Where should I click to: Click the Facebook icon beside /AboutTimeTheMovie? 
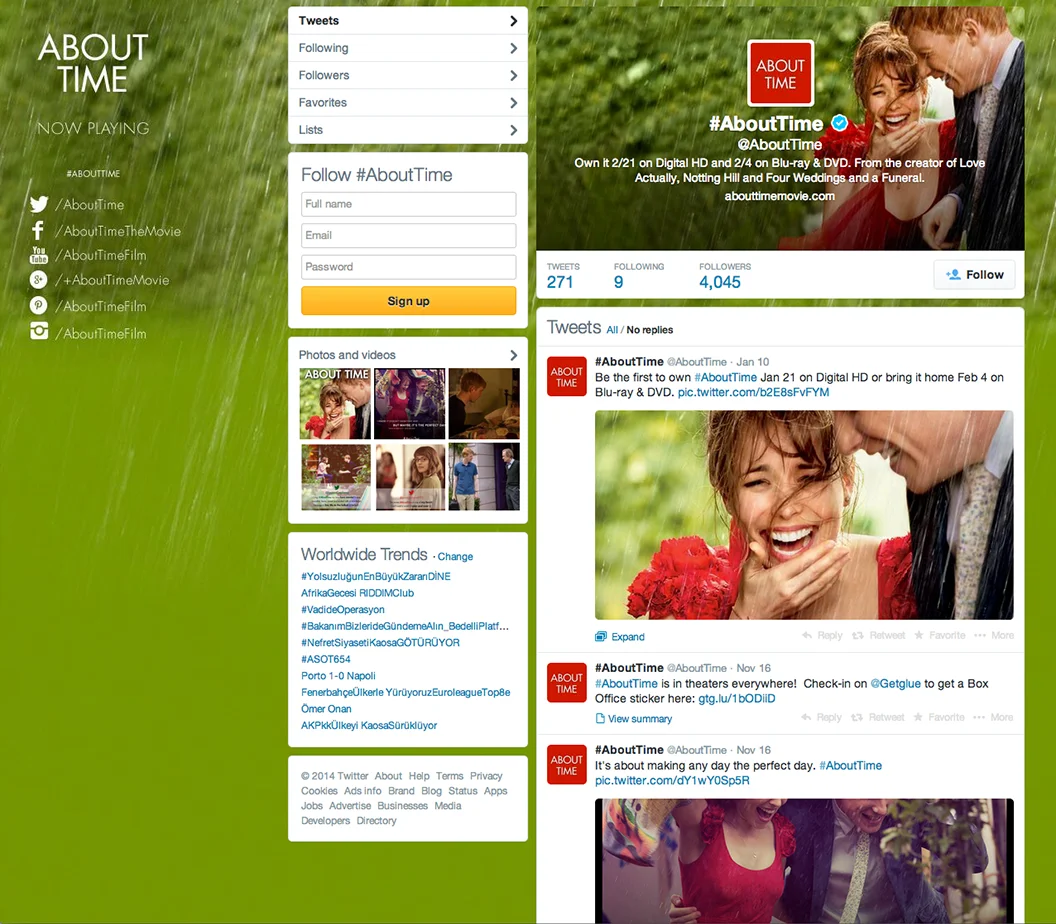pyautogui.click(x=38, y=231)
